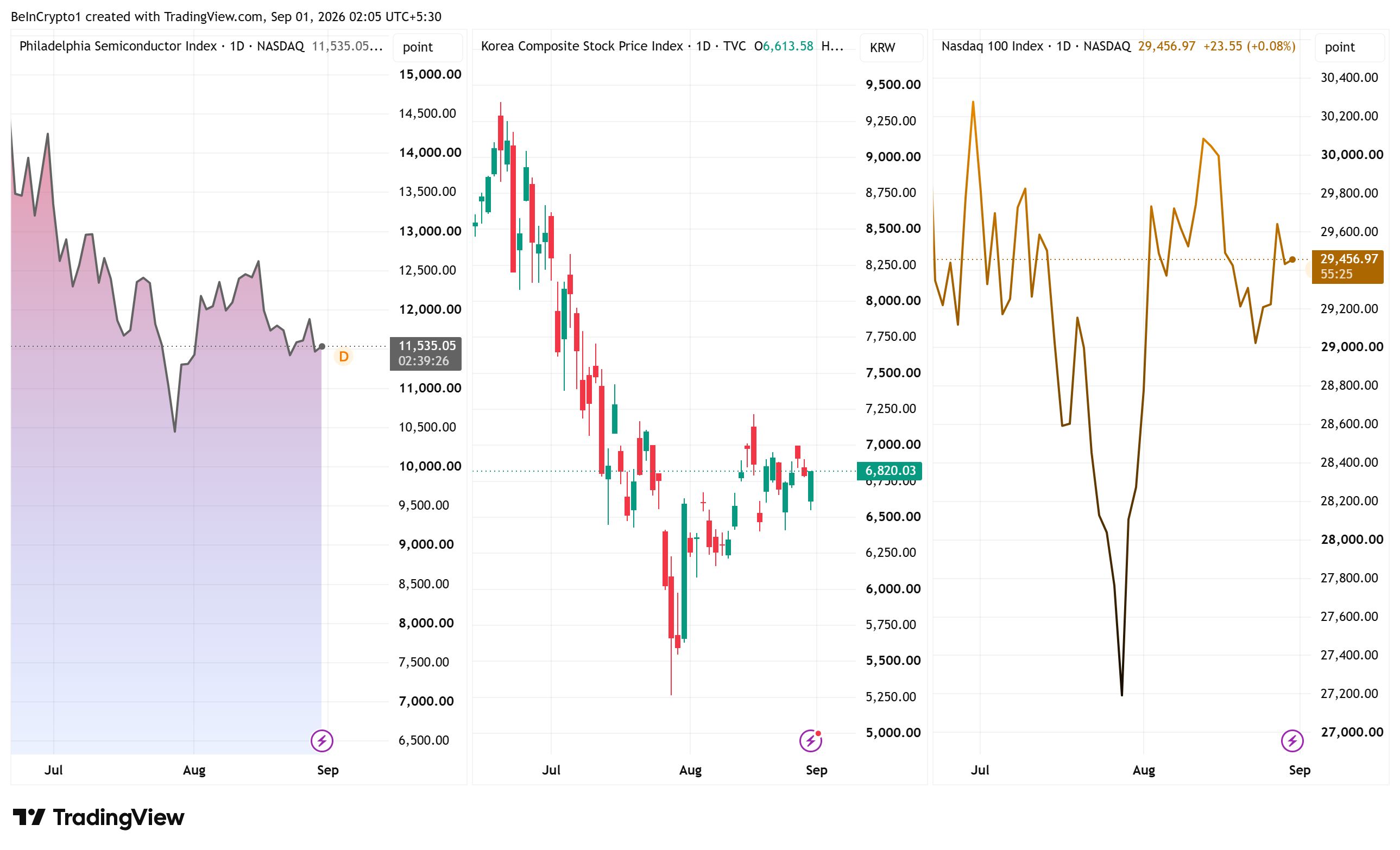Click the lightning icon in Philadelphia Semiconductor chart

(x=321, y=740)
